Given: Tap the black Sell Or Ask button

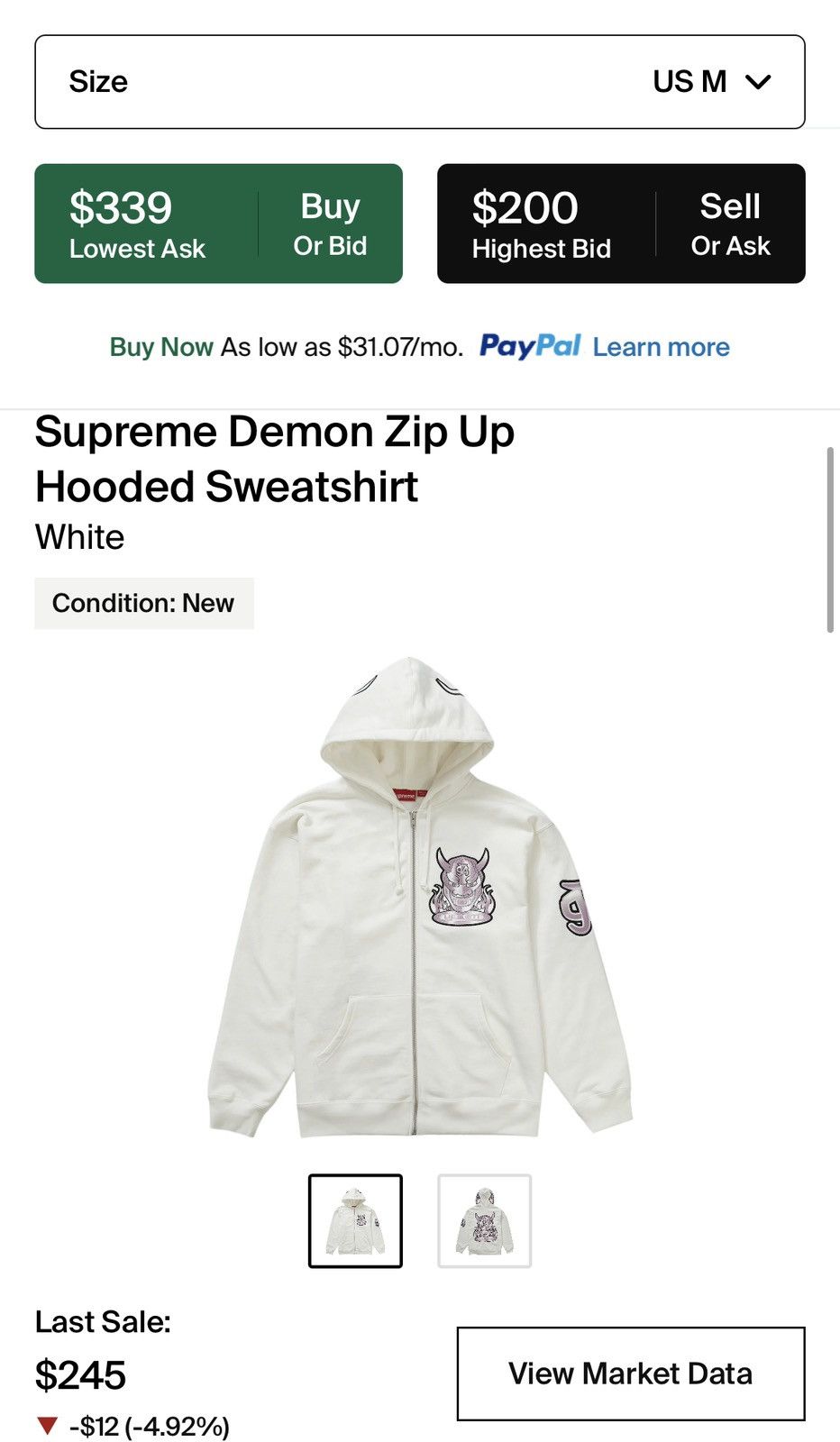Looking at the screenshot, I should tap(730, 224).
